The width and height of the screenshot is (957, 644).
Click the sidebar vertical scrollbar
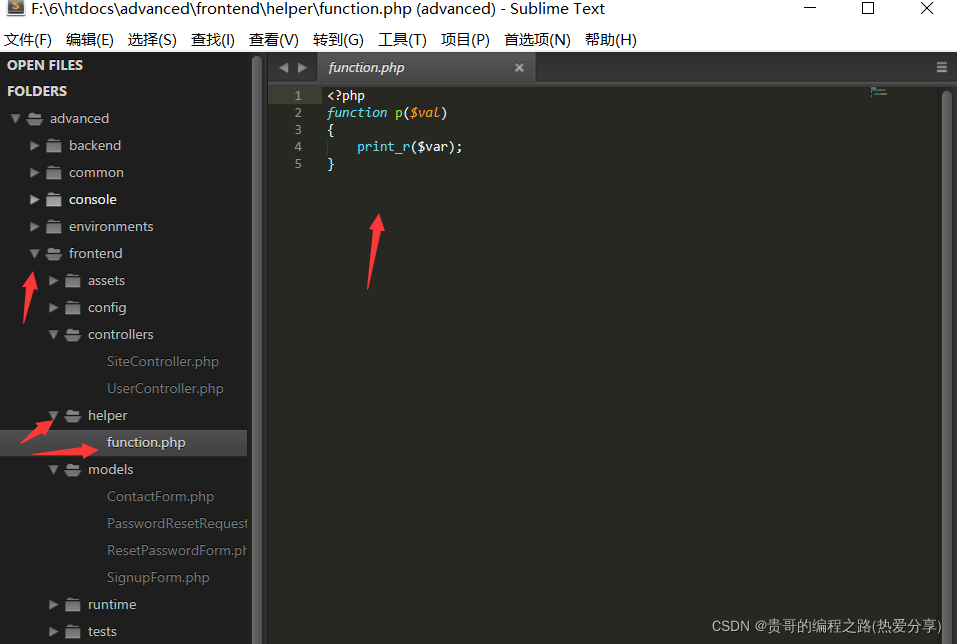tap(256, 348)
